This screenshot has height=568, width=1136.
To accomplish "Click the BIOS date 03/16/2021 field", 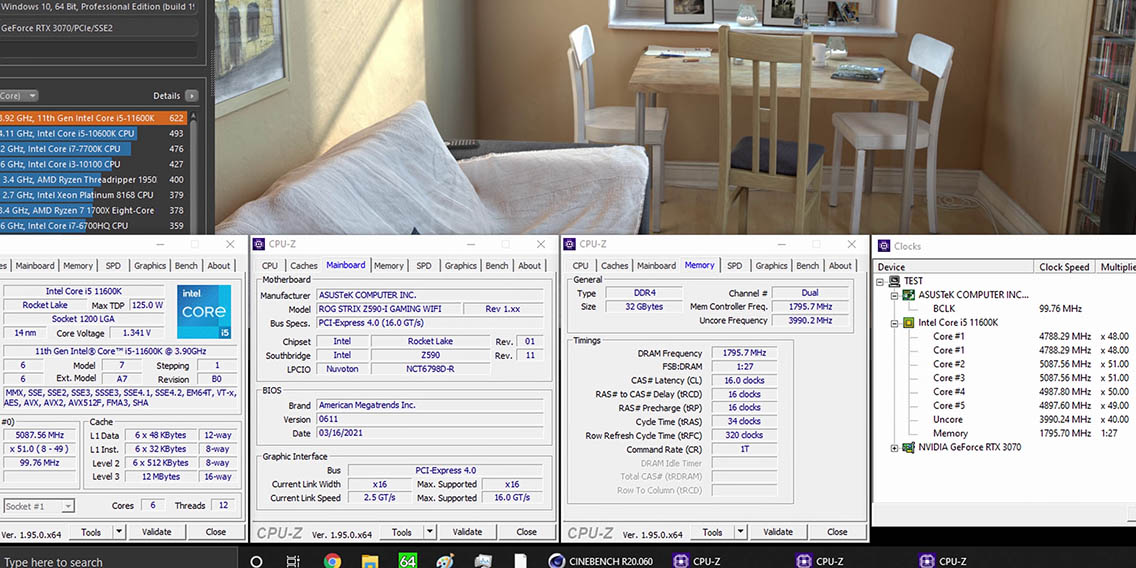I will pos(430,433).
